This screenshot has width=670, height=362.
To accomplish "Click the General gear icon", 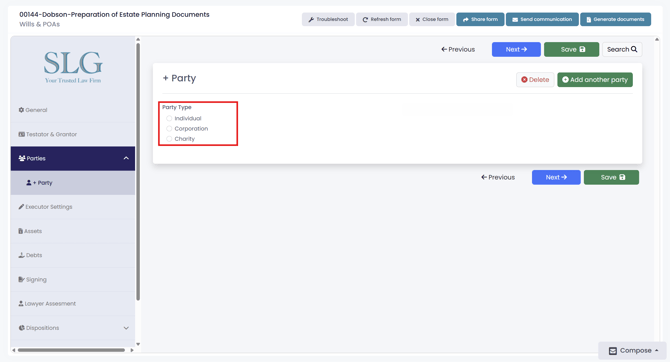I will click(x=21, y=110).
